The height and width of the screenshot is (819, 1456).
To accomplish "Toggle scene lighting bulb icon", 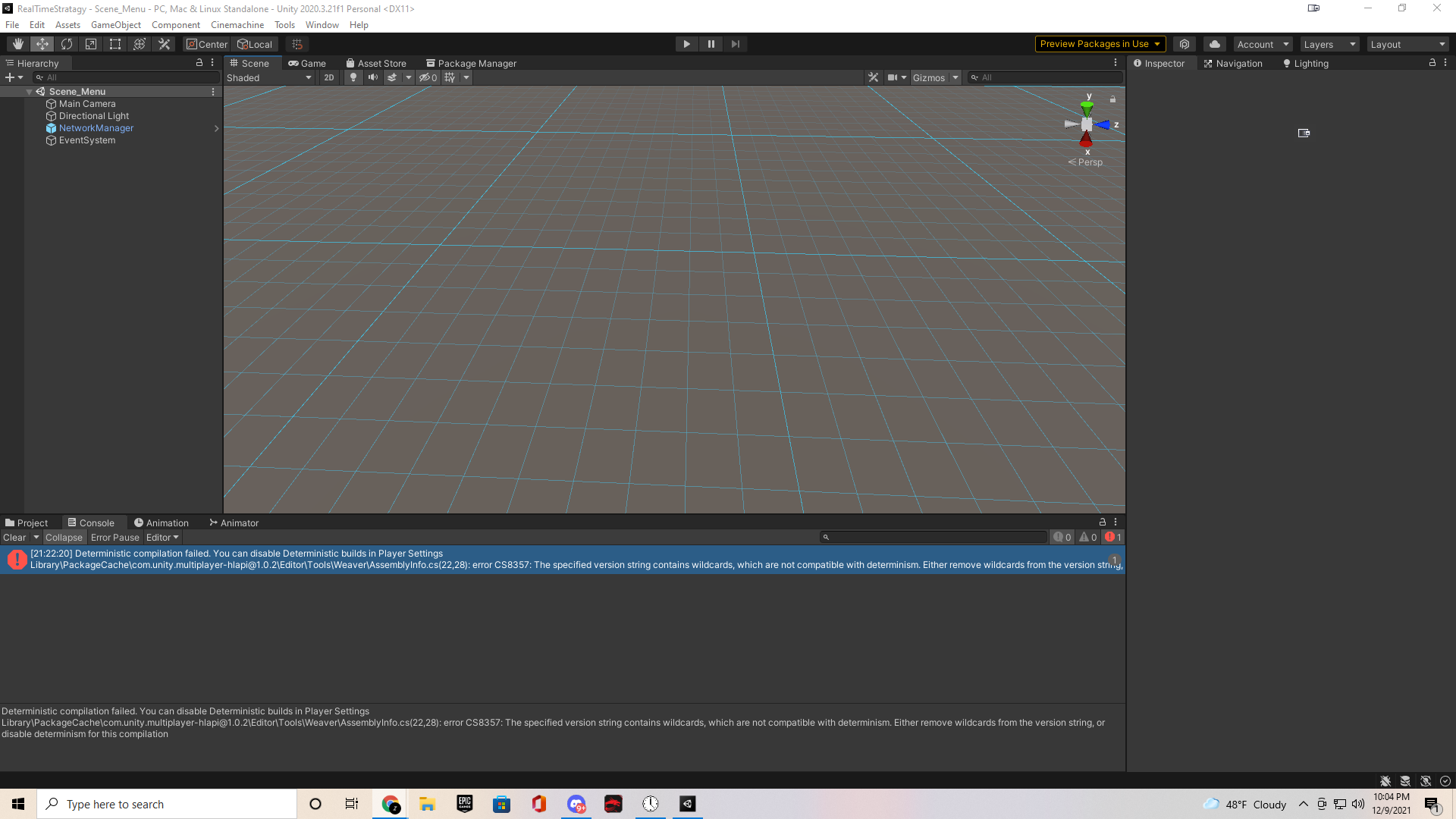I will (353, 77).
